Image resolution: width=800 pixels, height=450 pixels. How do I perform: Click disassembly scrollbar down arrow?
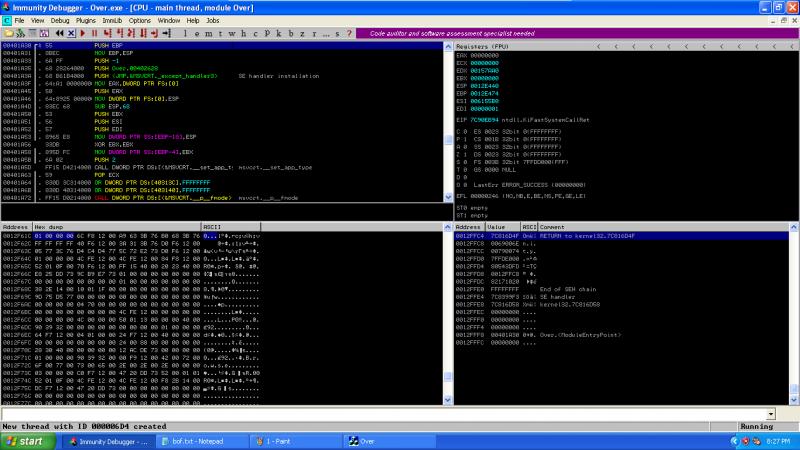pyautogui.click(x=448, y=197)
